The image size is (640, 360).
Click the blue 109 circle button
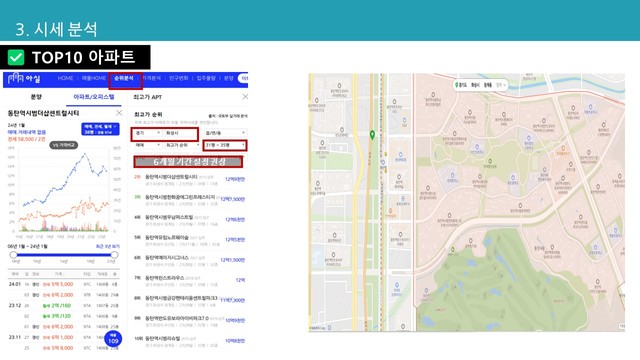tap(113, 339)
